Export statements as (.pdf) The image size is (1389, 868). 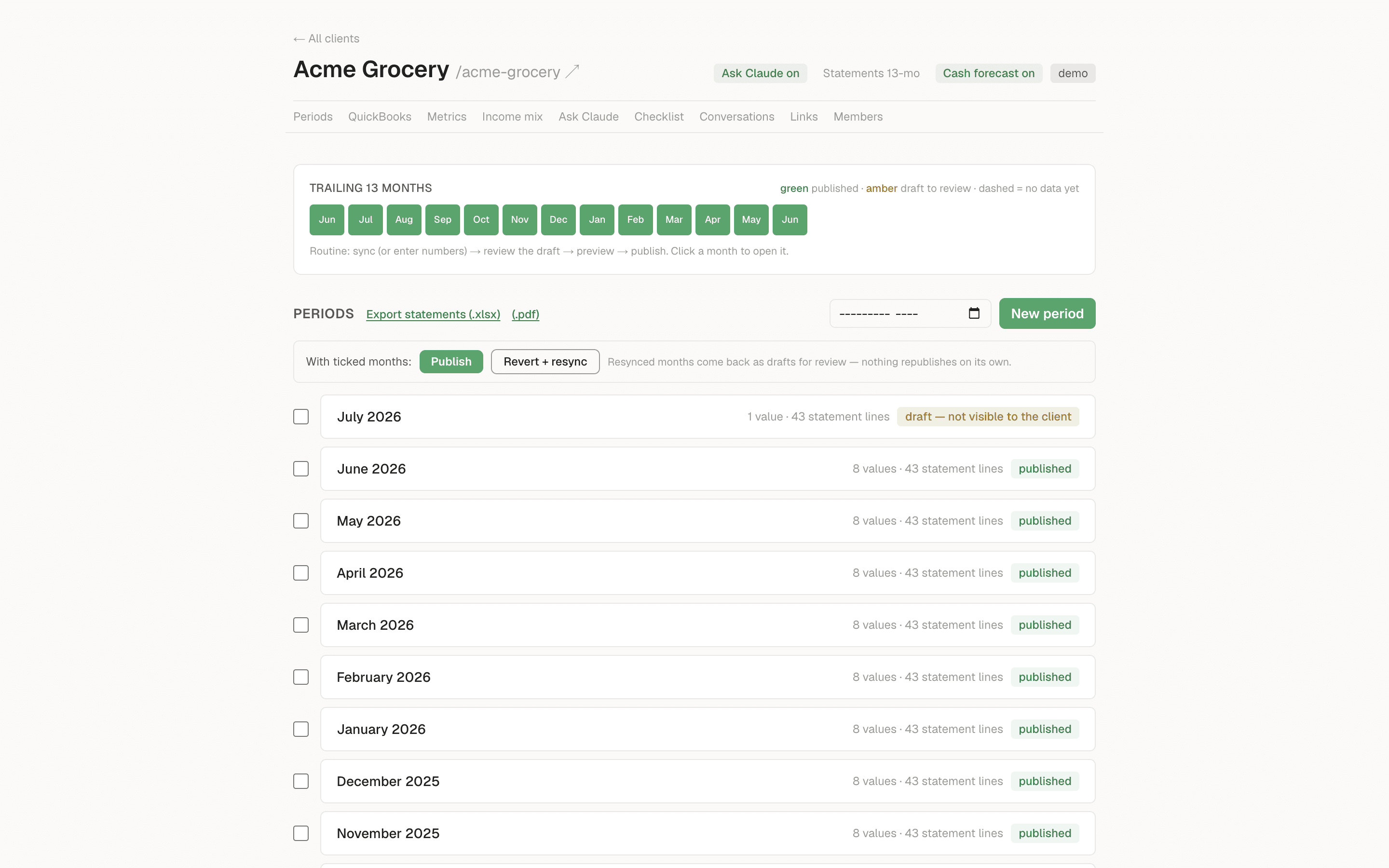(x=525, y=314)
